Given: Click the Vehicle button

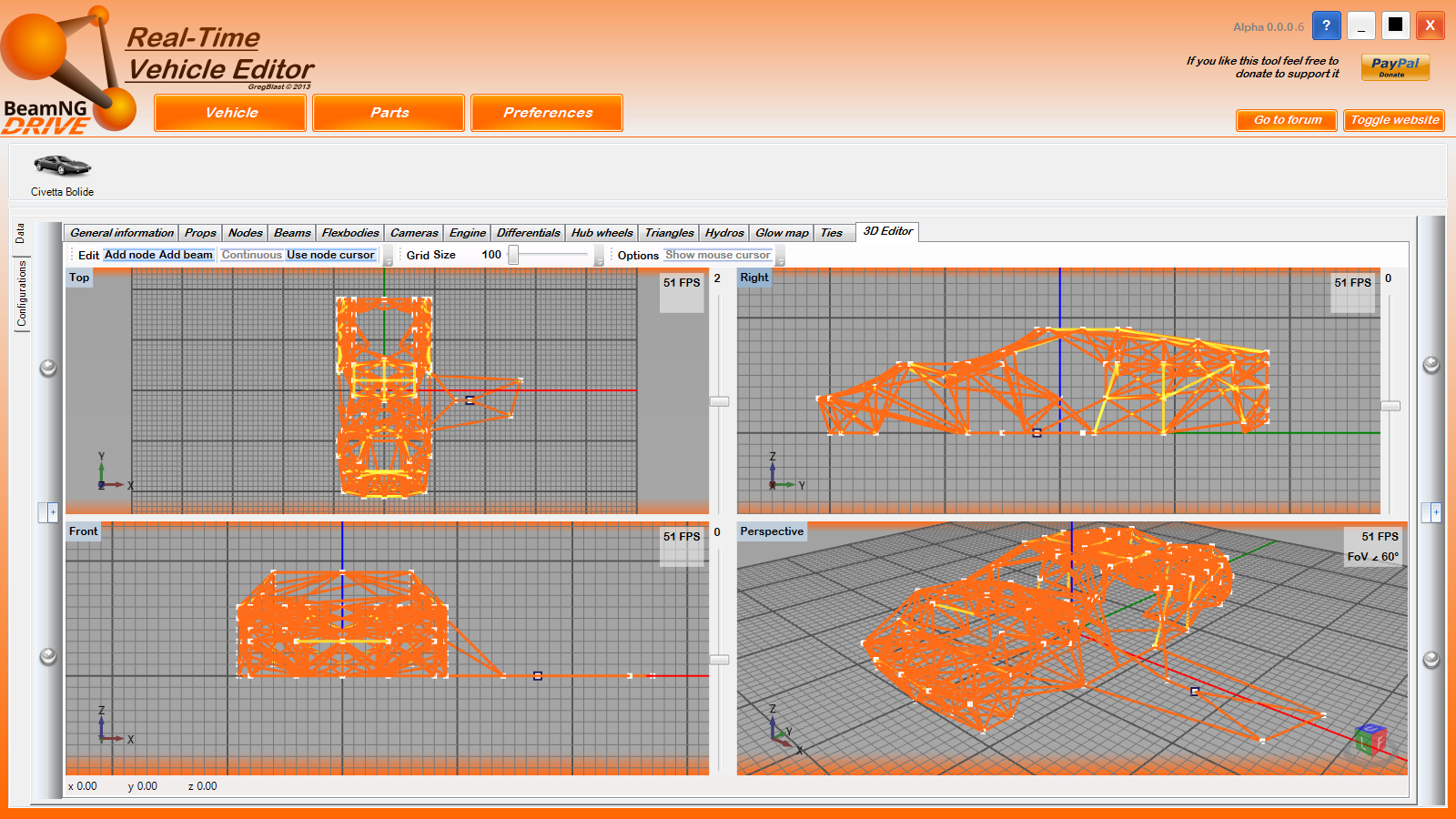Looking at the screenshot, I should pos(230,113).
